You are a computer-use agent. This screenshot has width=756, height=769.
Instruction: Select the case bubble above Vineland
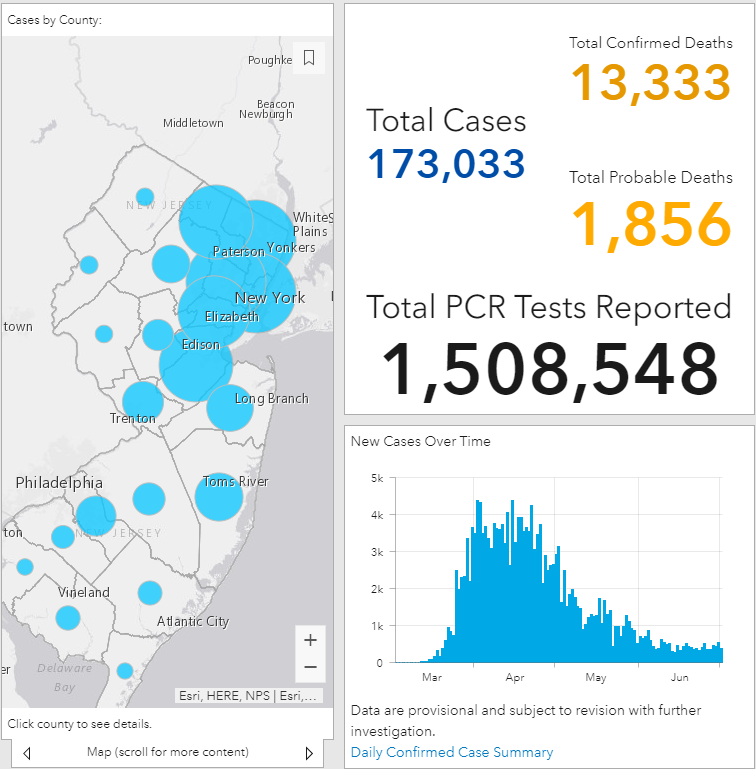tap(63, 537)
